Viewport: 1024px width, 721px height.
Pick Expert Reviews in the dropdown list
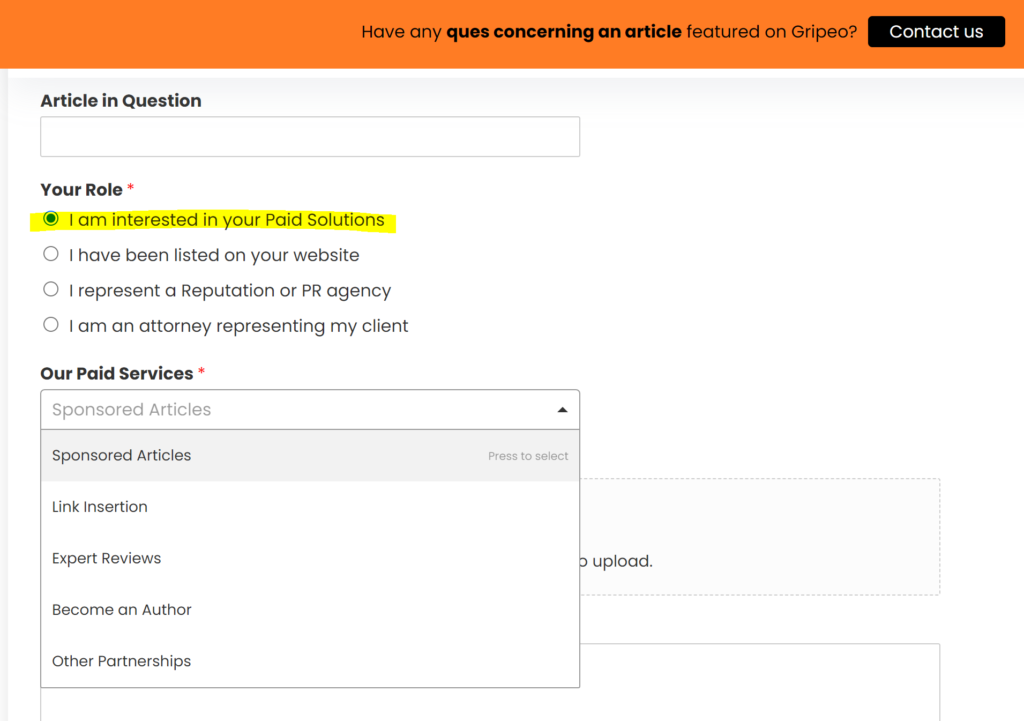[x=107, y=558]
